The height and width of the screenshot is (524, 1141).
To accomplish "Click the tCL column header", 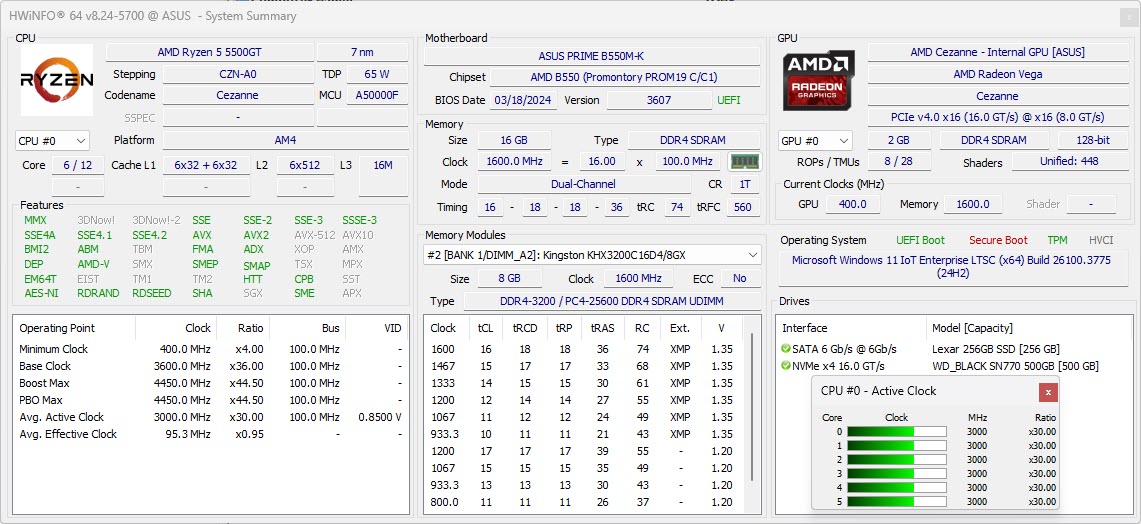I will [486, 328].
